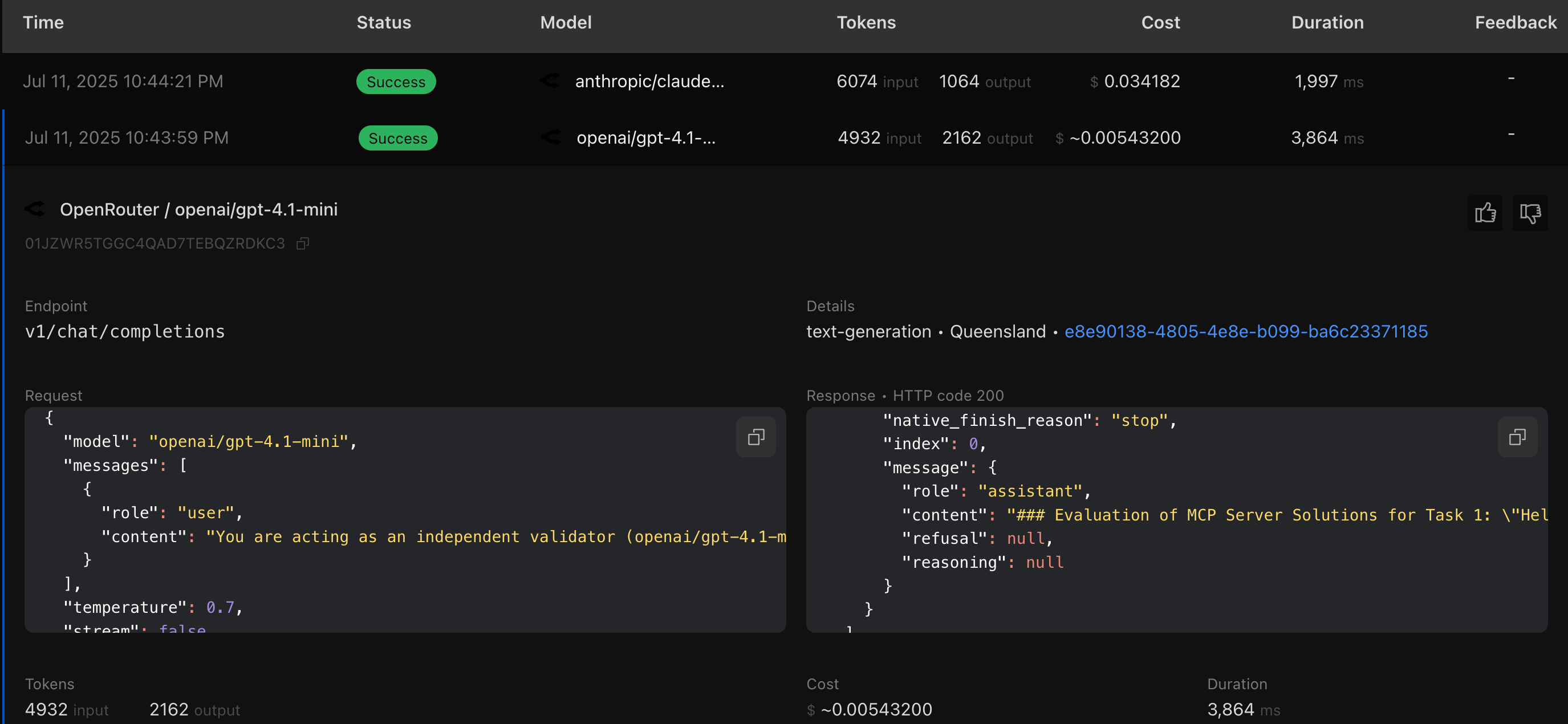Click provider icon in openai/gpt-4.1 row

pos(551,137)
